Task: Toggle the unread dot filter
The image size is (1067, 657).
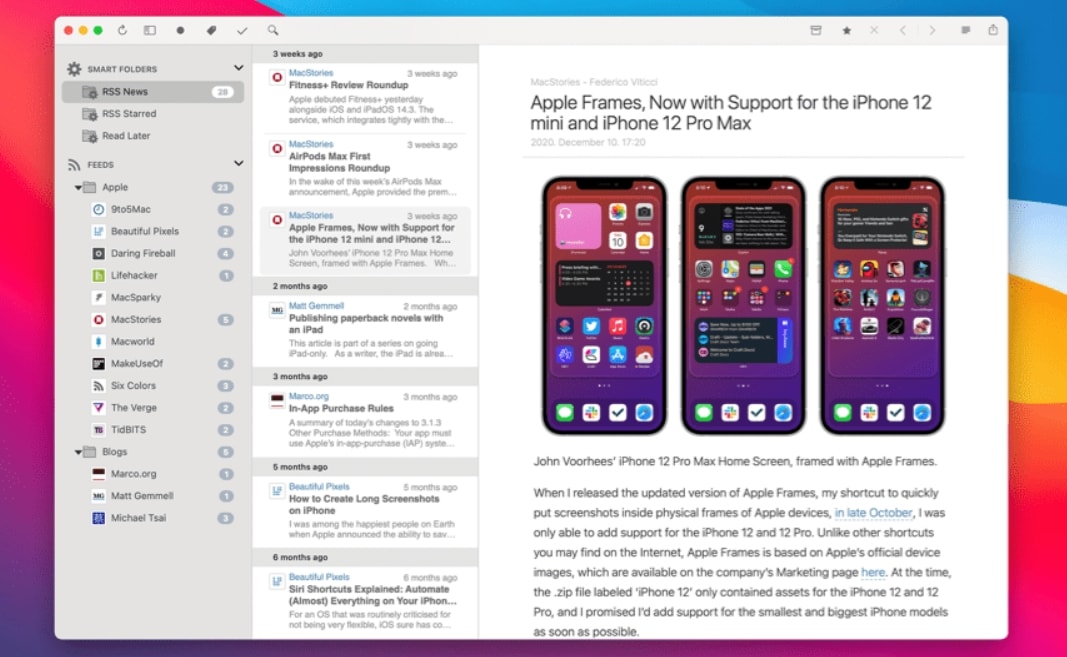Action: [x=180, y=31]
